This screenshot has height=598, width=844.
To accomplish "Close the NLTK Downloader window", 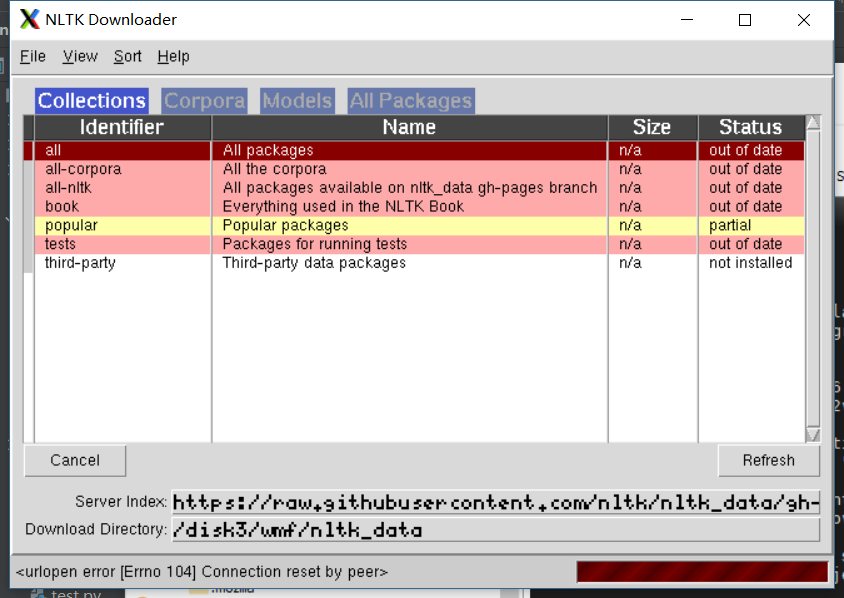I will pyautogui.click(x=804, y=20).
